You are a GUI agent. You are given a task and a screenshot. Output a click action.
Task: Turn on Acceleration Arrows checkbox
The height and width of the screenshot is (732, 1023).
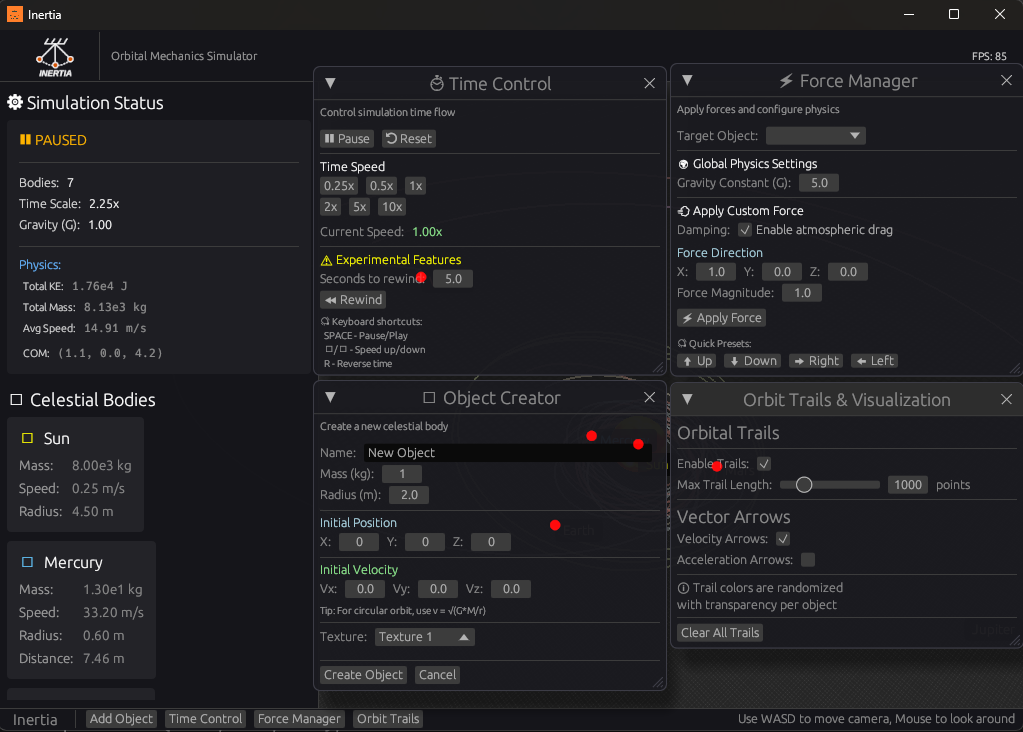[808, 560]
